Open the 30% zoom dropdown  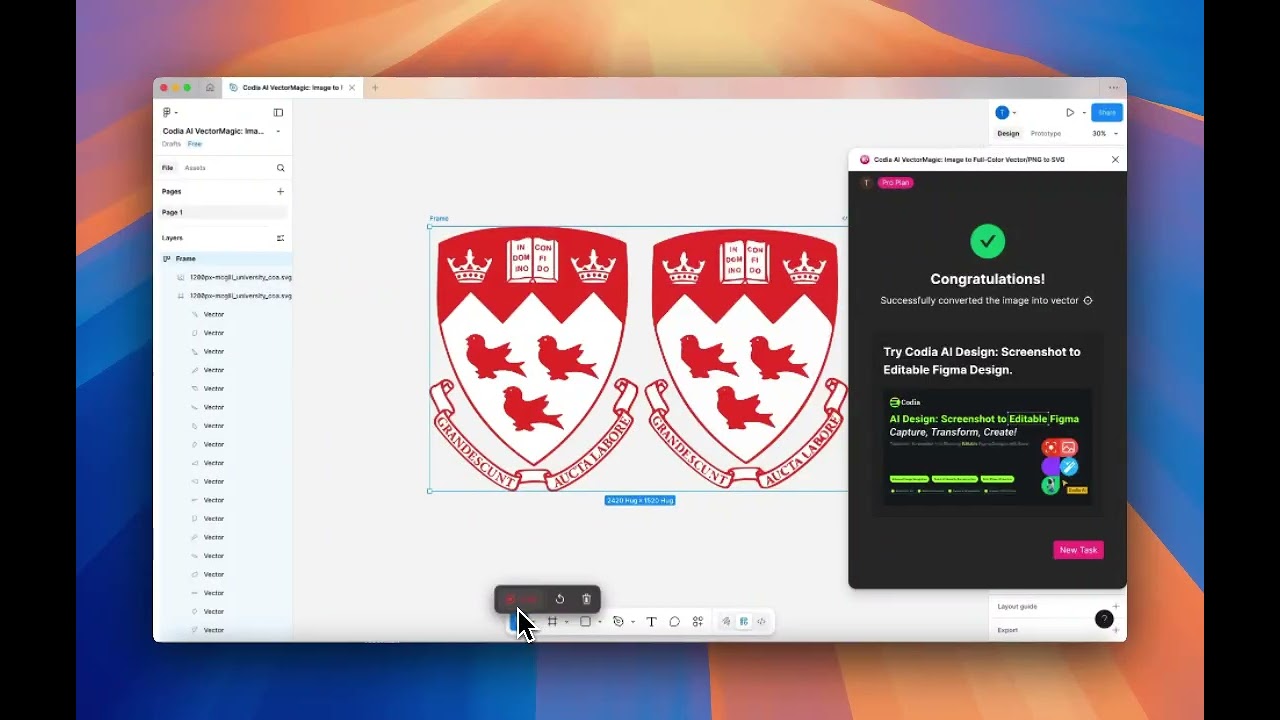[1105, 134]
